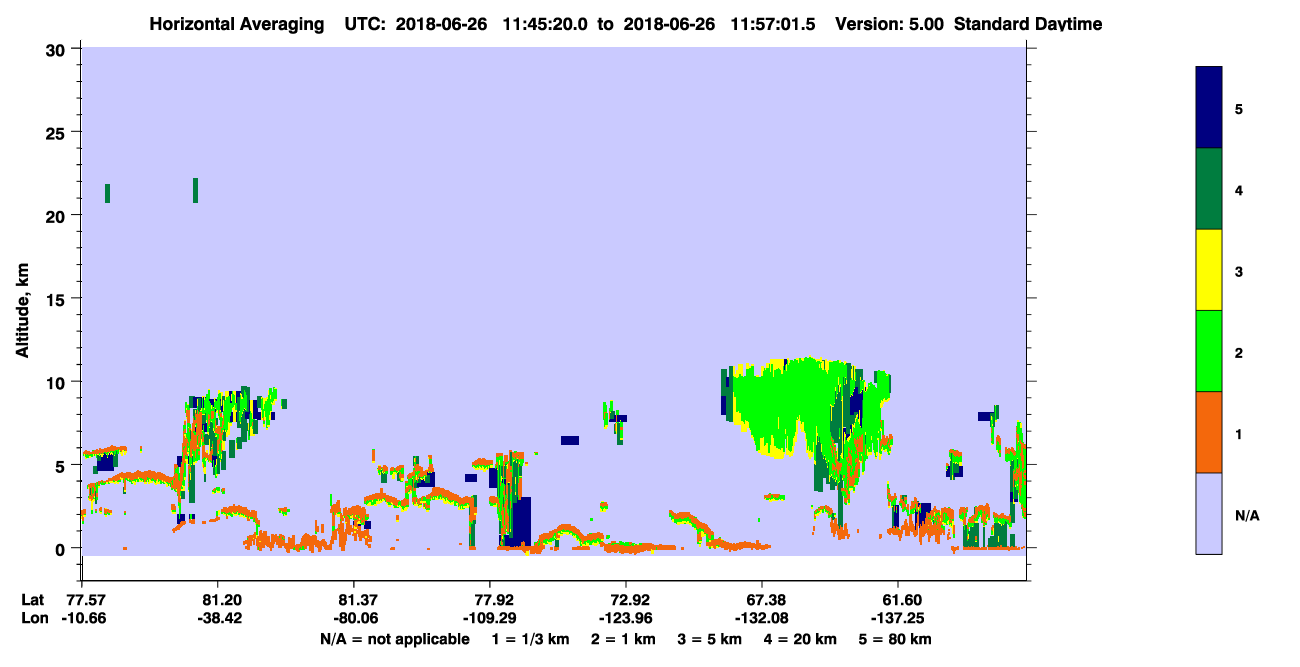Click the altitude tick label '10'
Image resolution: width=1300 pixels, height=667 pixels.
58,382
